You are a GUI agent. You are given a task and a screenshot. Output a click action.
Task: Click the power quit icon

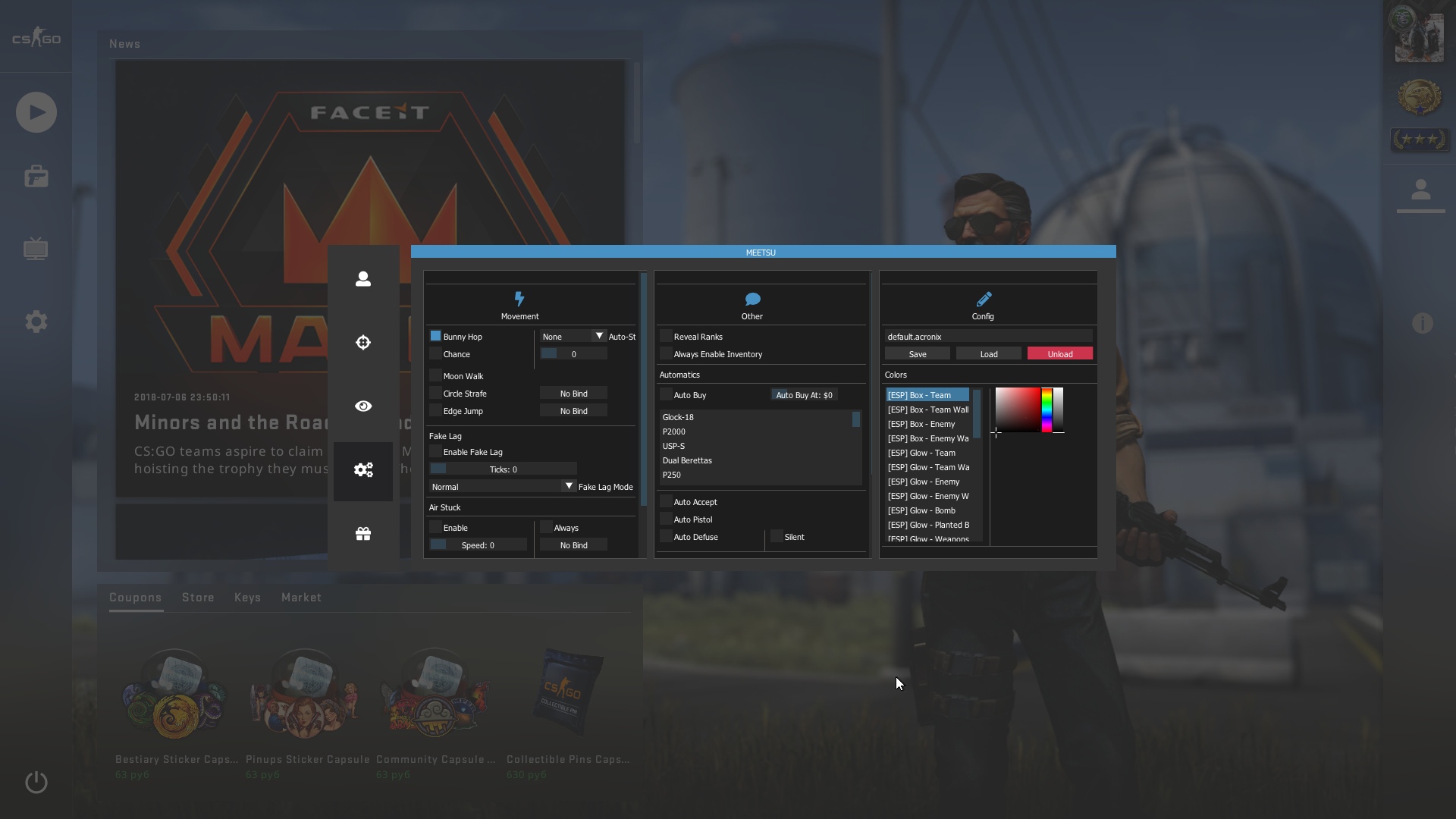pos(36,782)
